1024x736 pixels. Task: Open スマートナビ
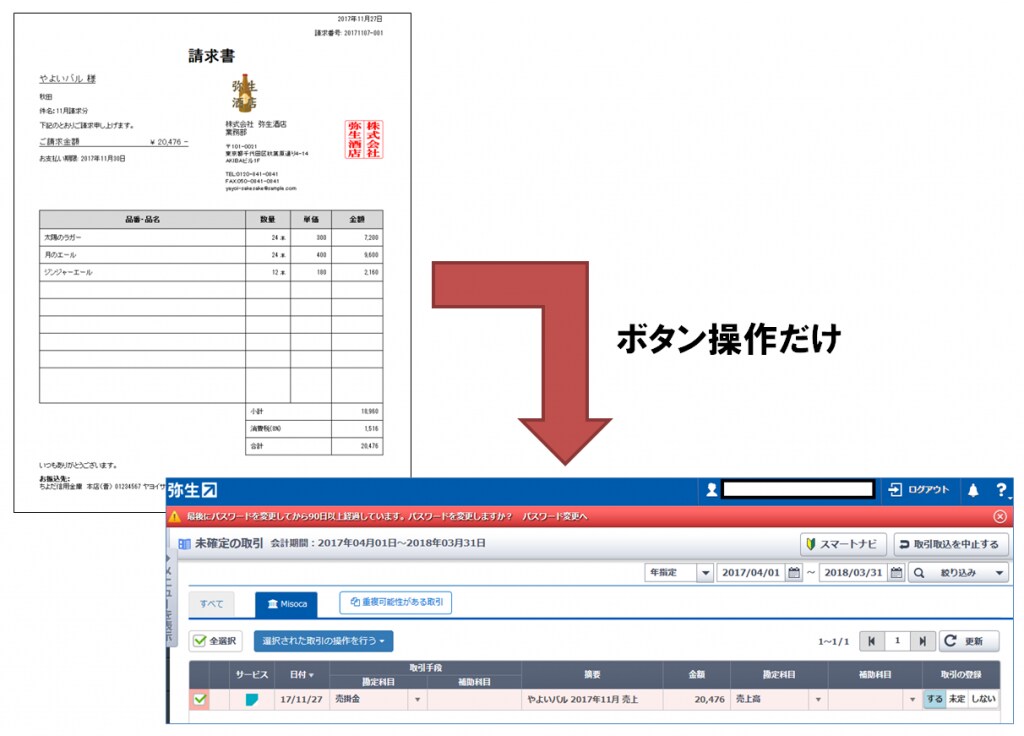tap(843, 544)
